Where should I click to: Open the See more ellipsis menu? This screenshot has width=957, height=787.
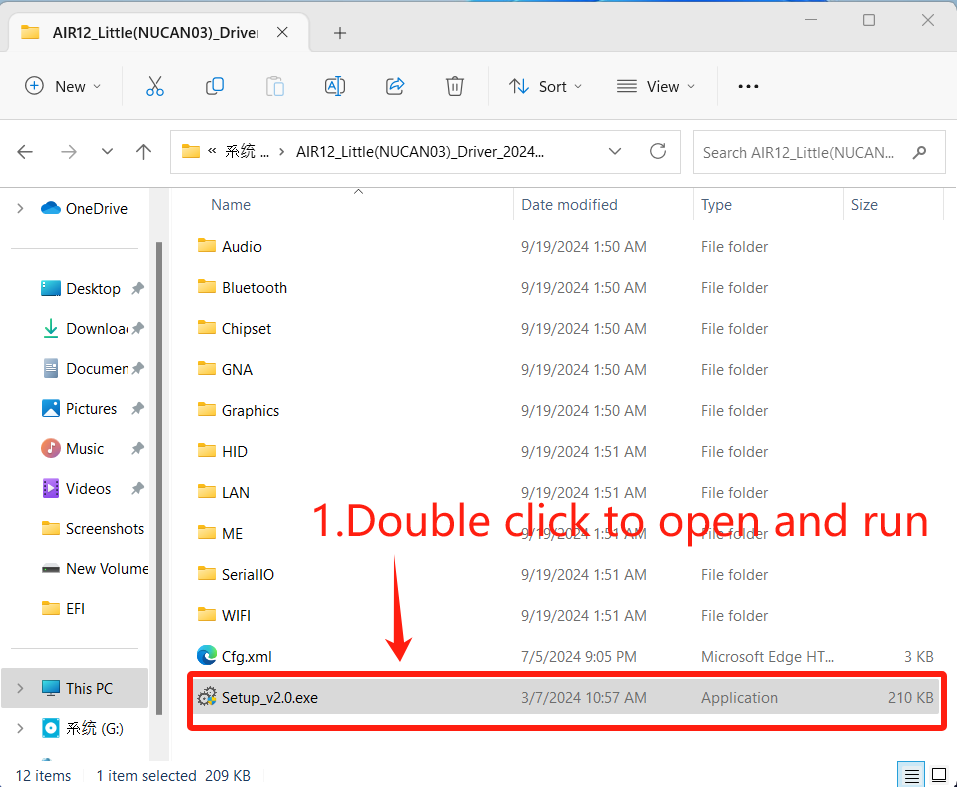point(748,86)
